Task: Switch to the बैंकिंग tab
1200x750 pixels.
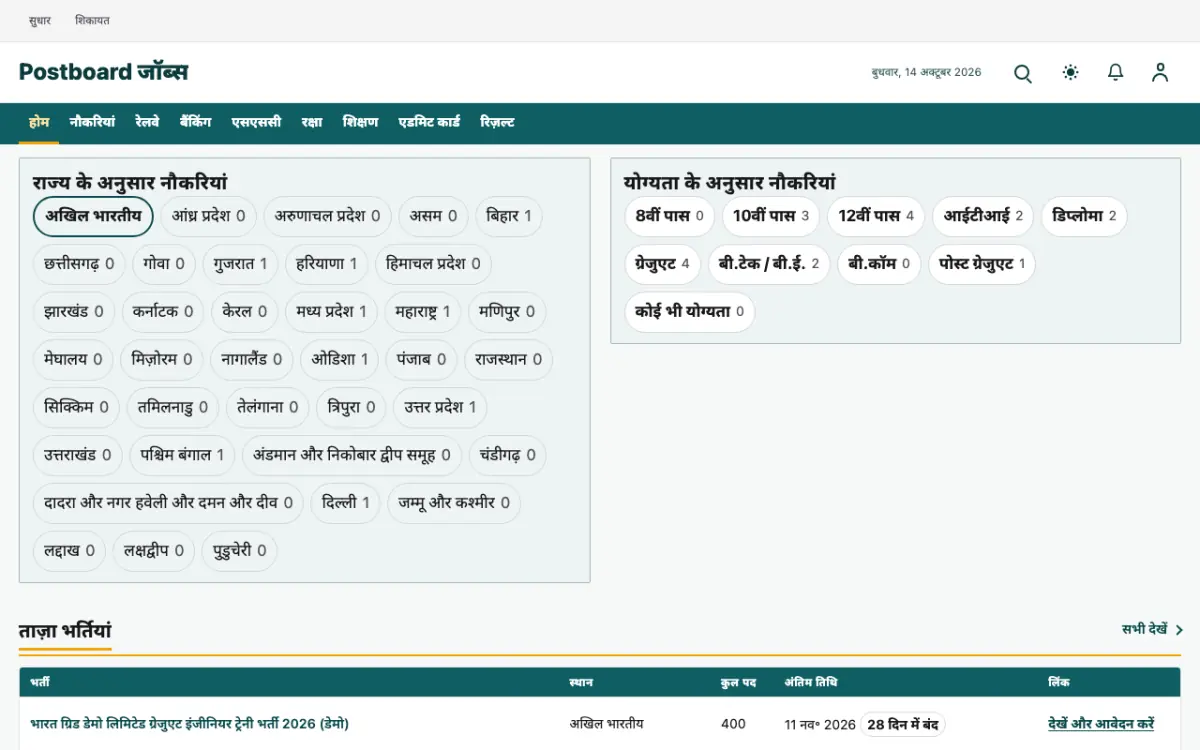Action: 196,122
